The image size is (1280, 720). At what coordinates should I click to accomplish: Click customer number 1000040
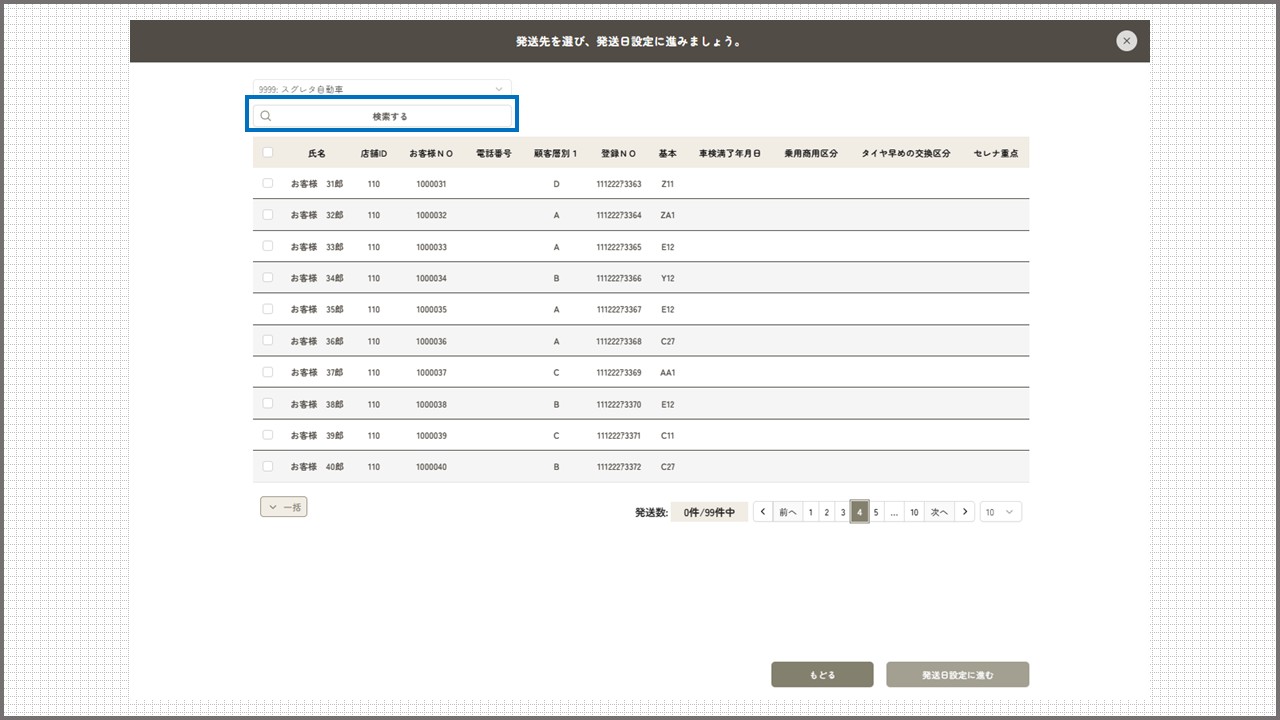tap(431, 467)
